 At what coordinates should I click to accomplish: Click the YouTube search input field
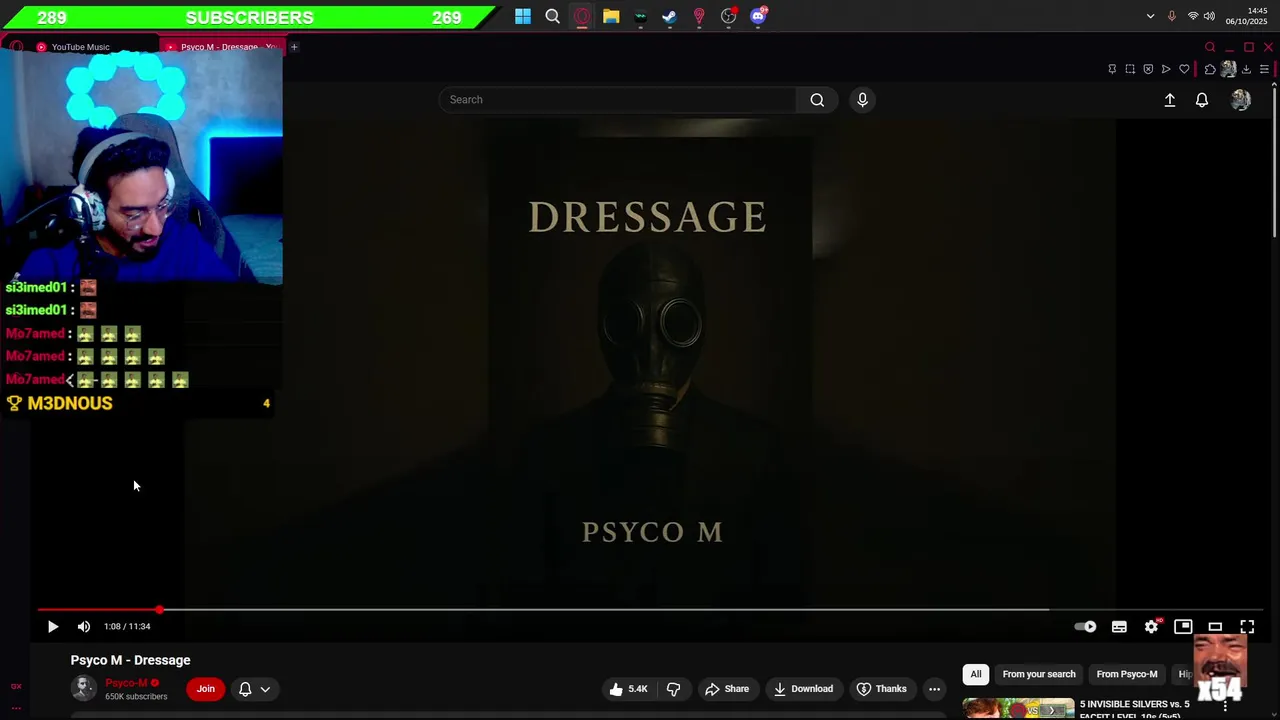[617, 100]
